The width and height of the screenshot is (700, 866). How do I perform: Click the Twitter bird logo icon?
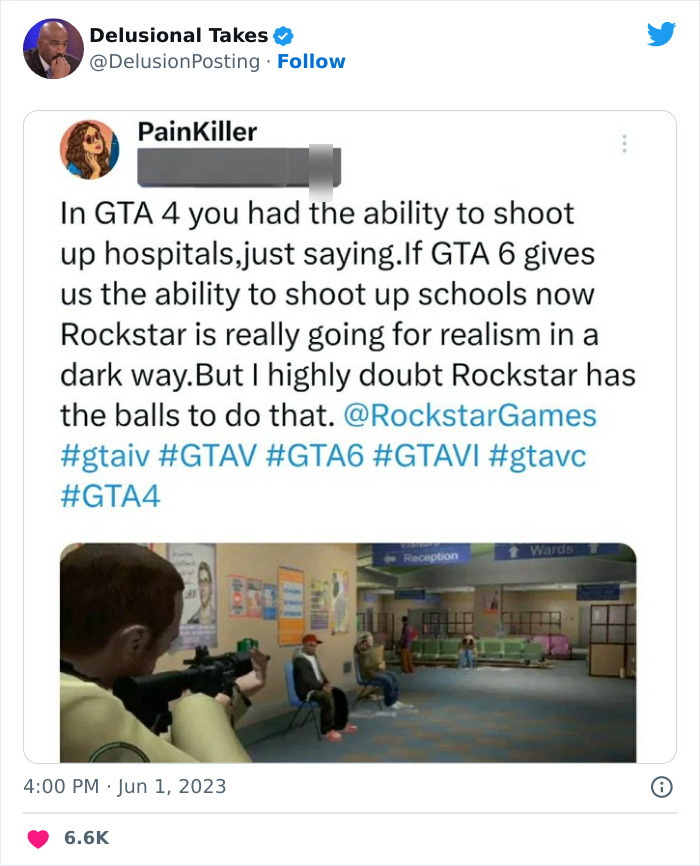click(x=661, y=34)
